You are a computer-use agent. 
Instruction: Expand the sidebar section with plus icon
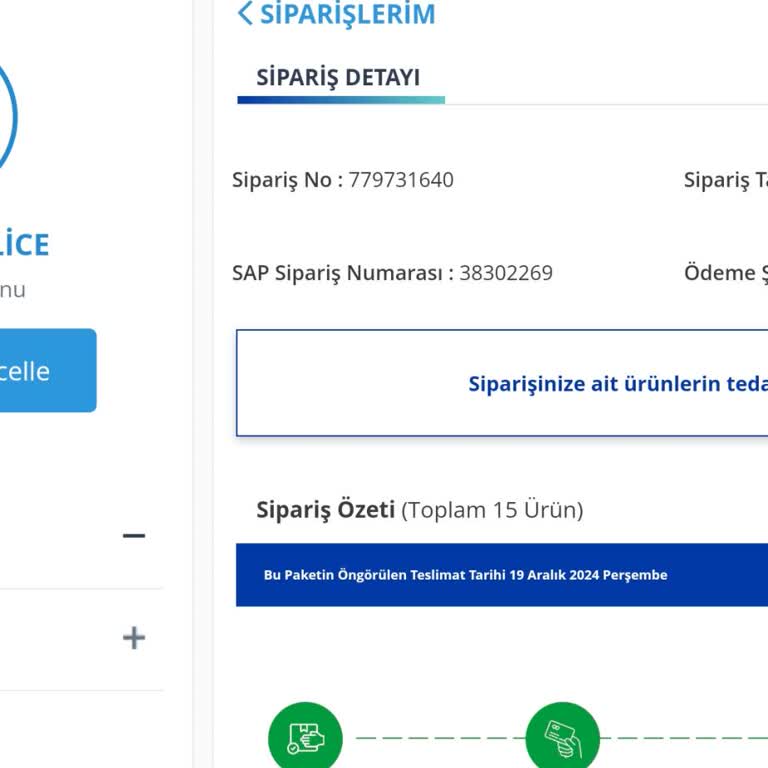coord(134,638)
